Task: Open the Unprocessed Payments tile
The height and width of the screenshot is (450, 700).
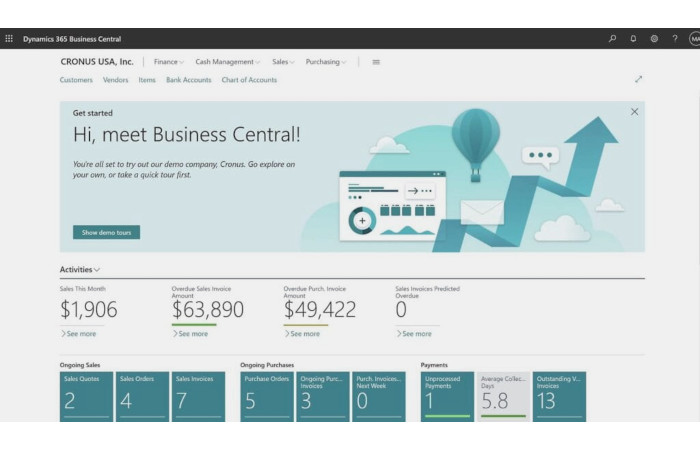Action: tap(447, 396)
